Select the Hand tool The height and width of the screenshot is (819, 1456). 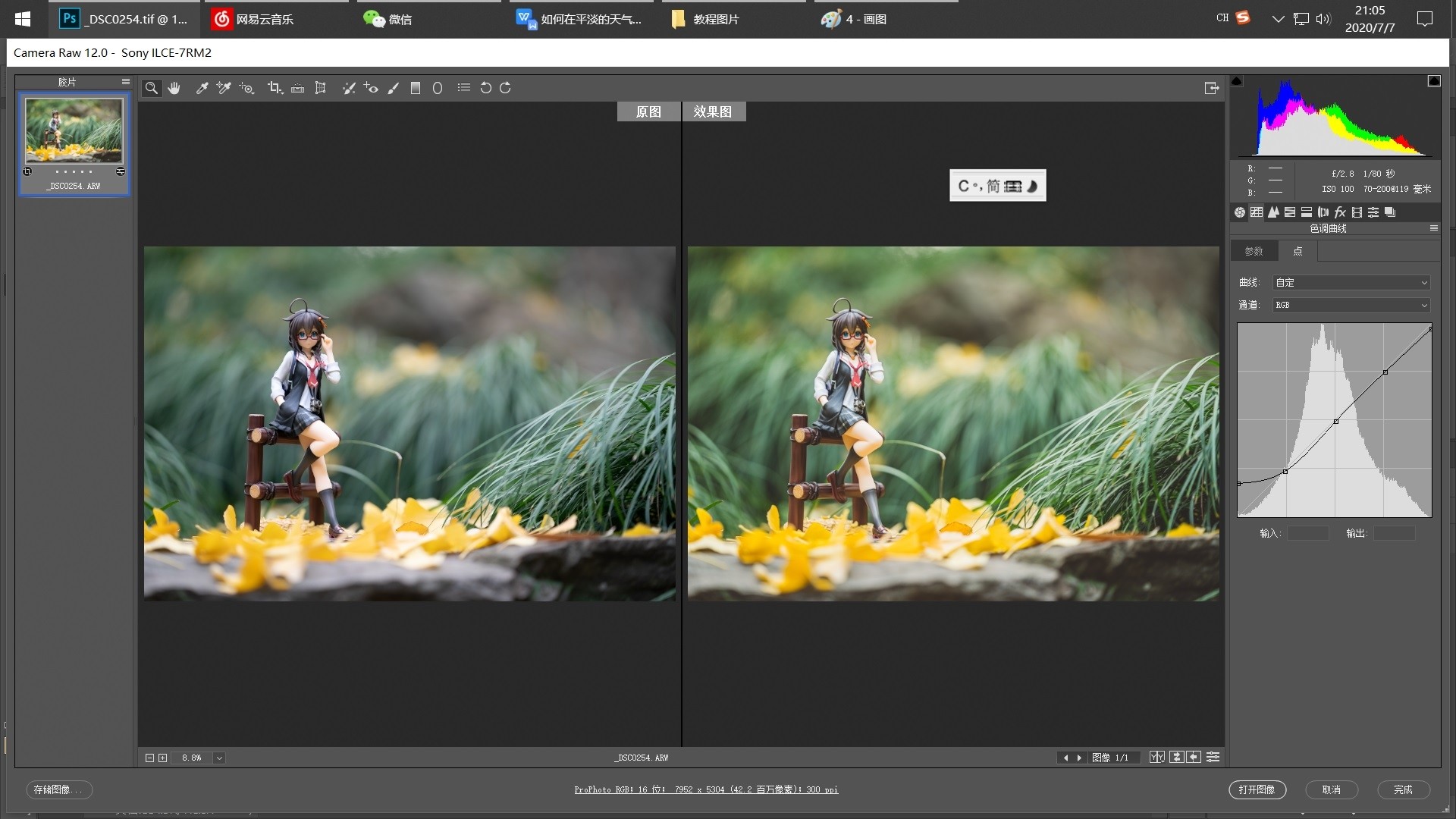coord(174,88)
